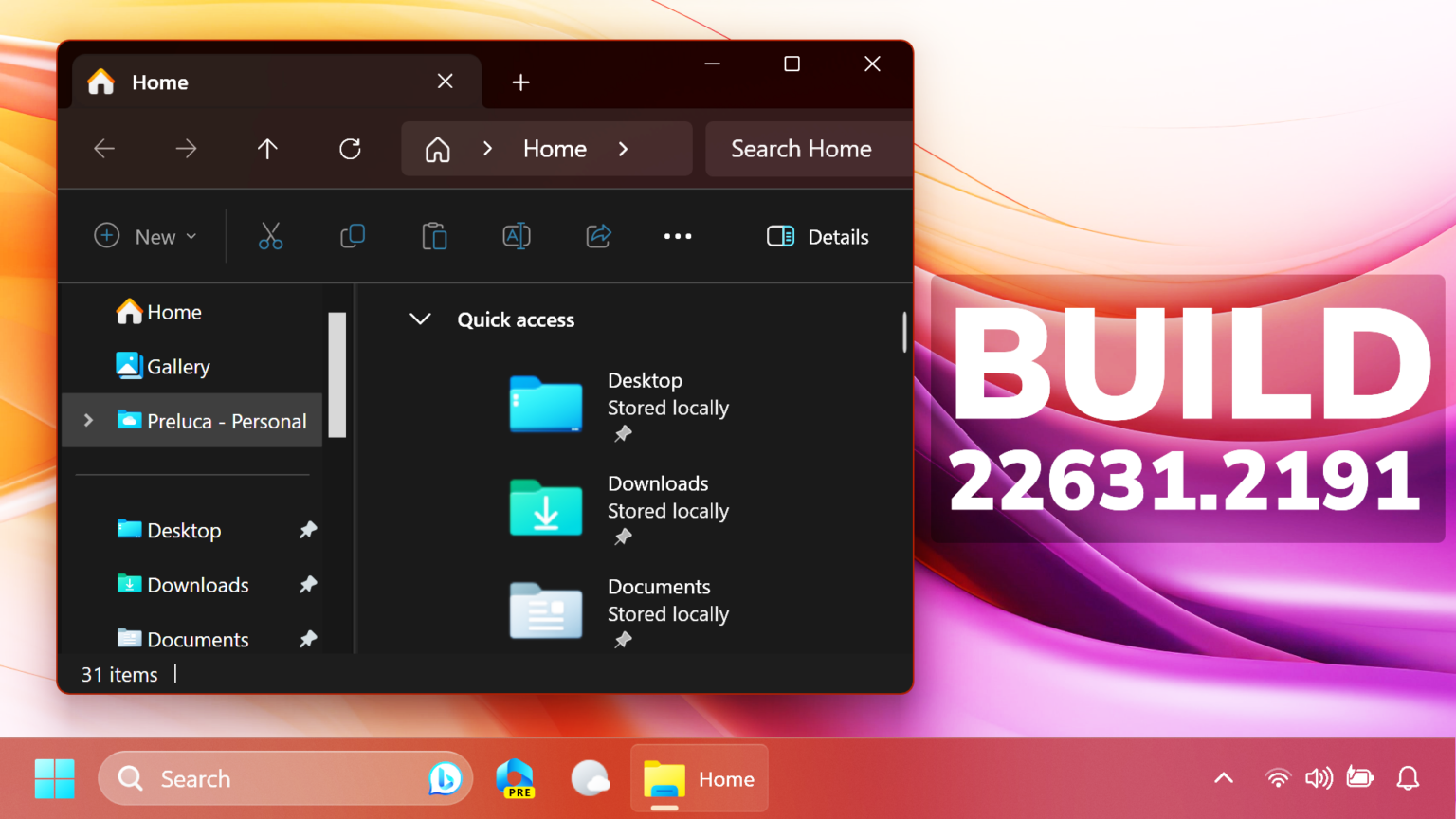
Task: Refresh the Home view
Action: [350, 149]
